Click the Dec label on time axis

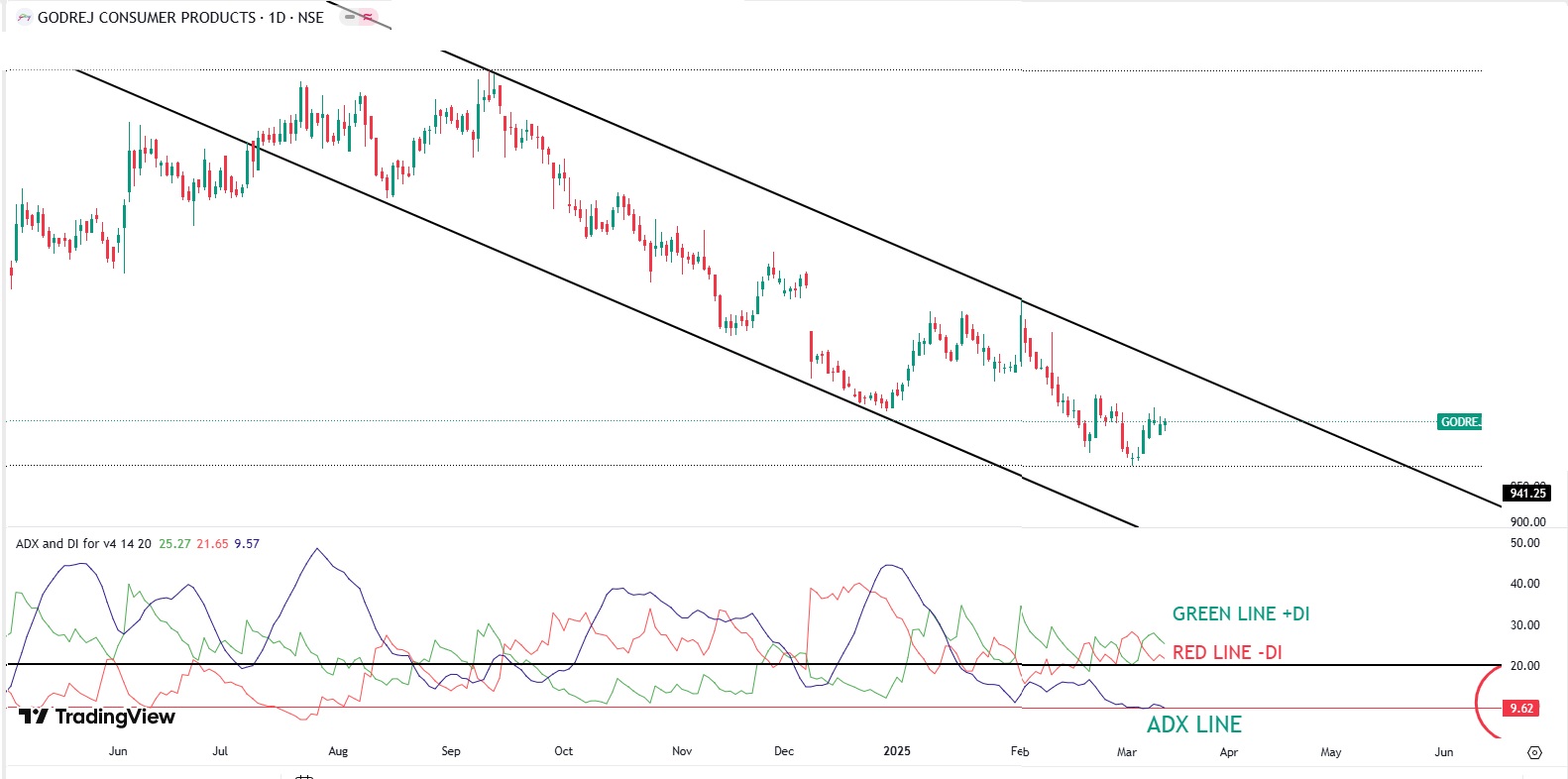tap(784, 751)
